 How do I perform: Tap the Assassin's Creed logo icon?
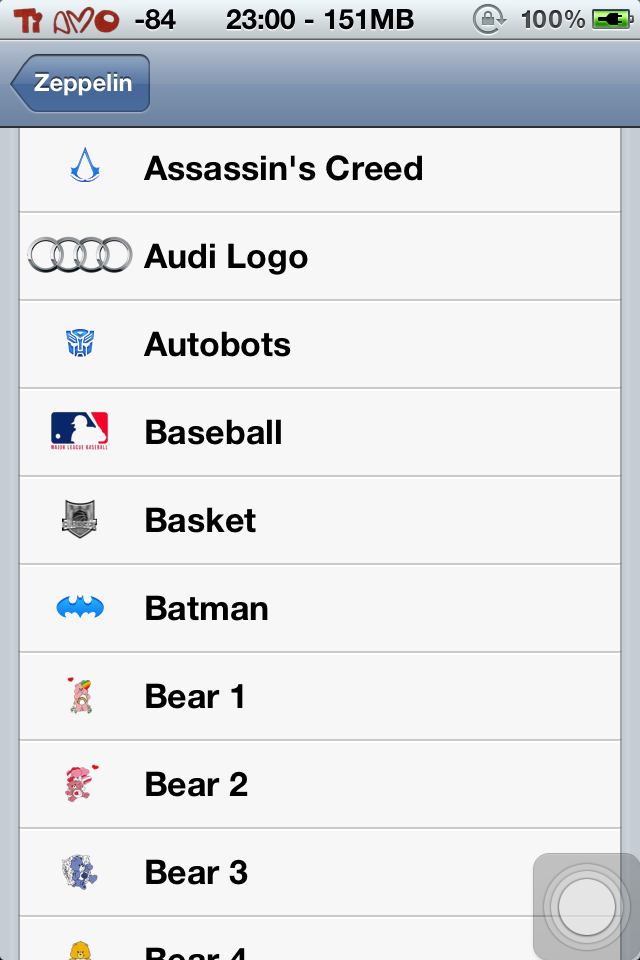(x=85, y=165)
